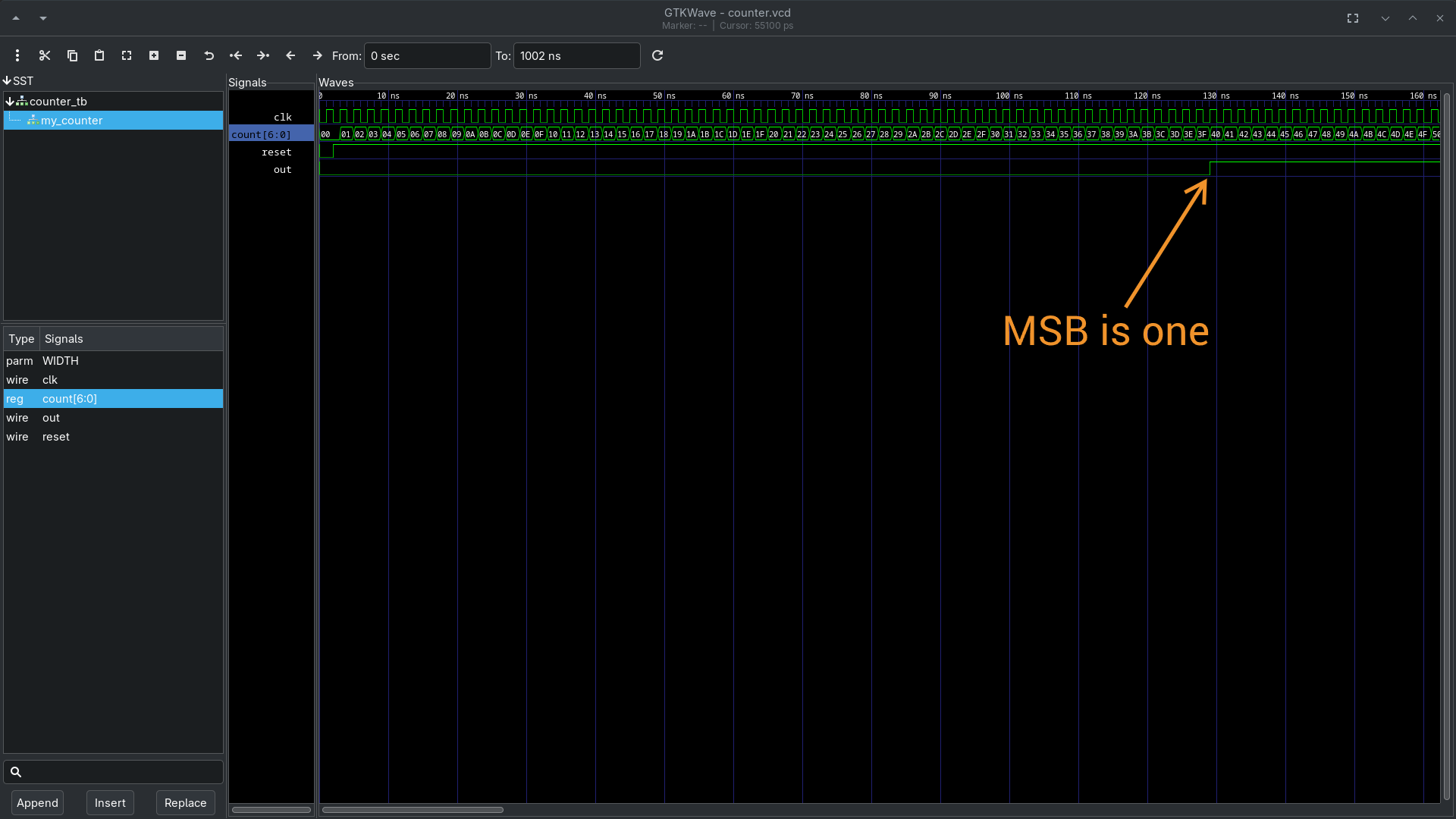Click the 100 ns timeline marker
This screenshot has height=819, width=1456.
point(1009,96)
